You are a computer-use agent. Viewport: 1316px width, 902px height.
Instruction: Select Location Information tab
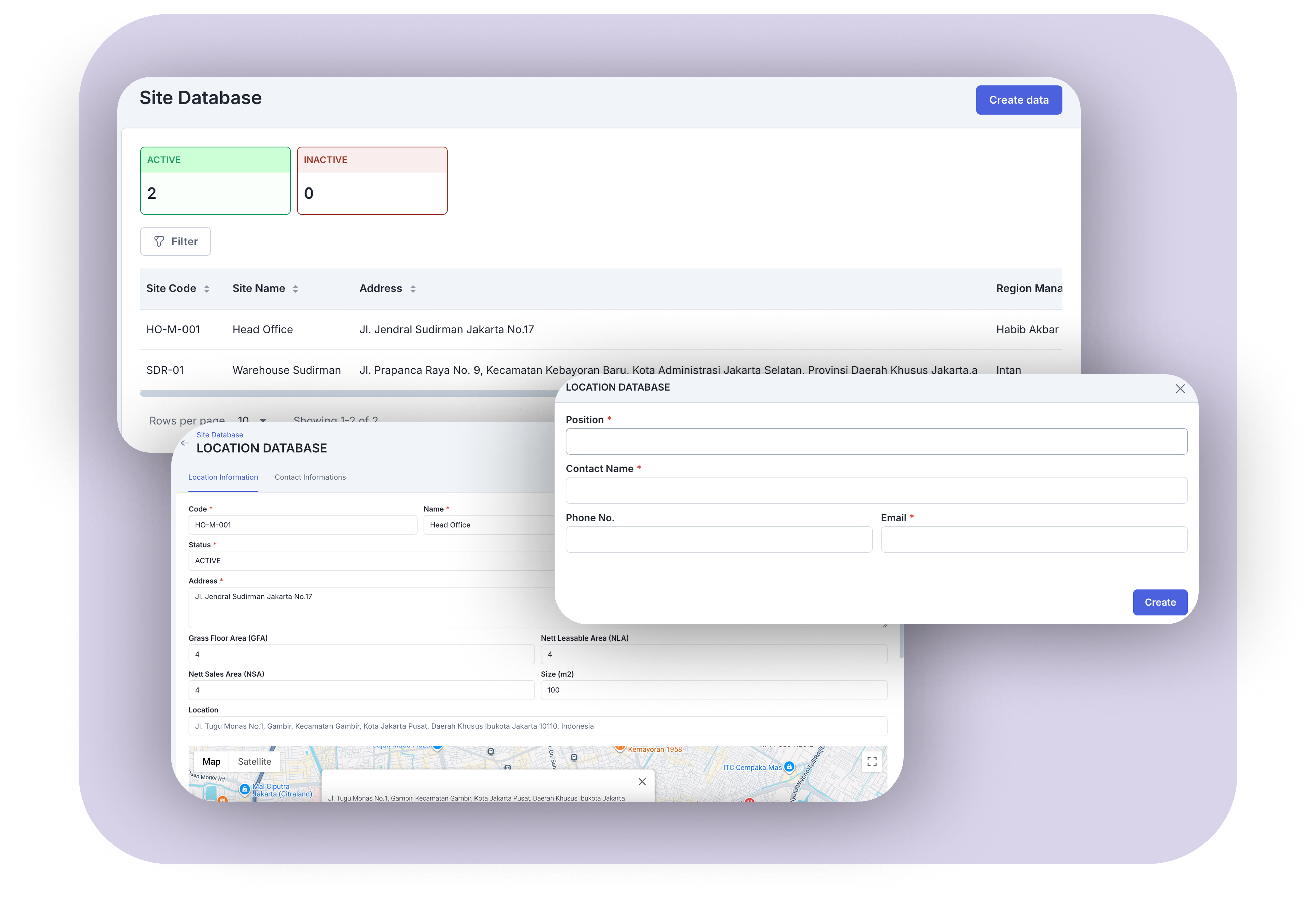(x=223, y=477)
